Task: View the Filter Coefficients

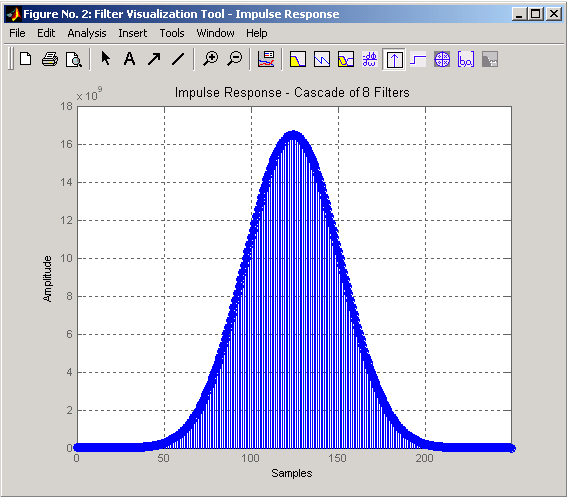Action: [x=466, y=59]
